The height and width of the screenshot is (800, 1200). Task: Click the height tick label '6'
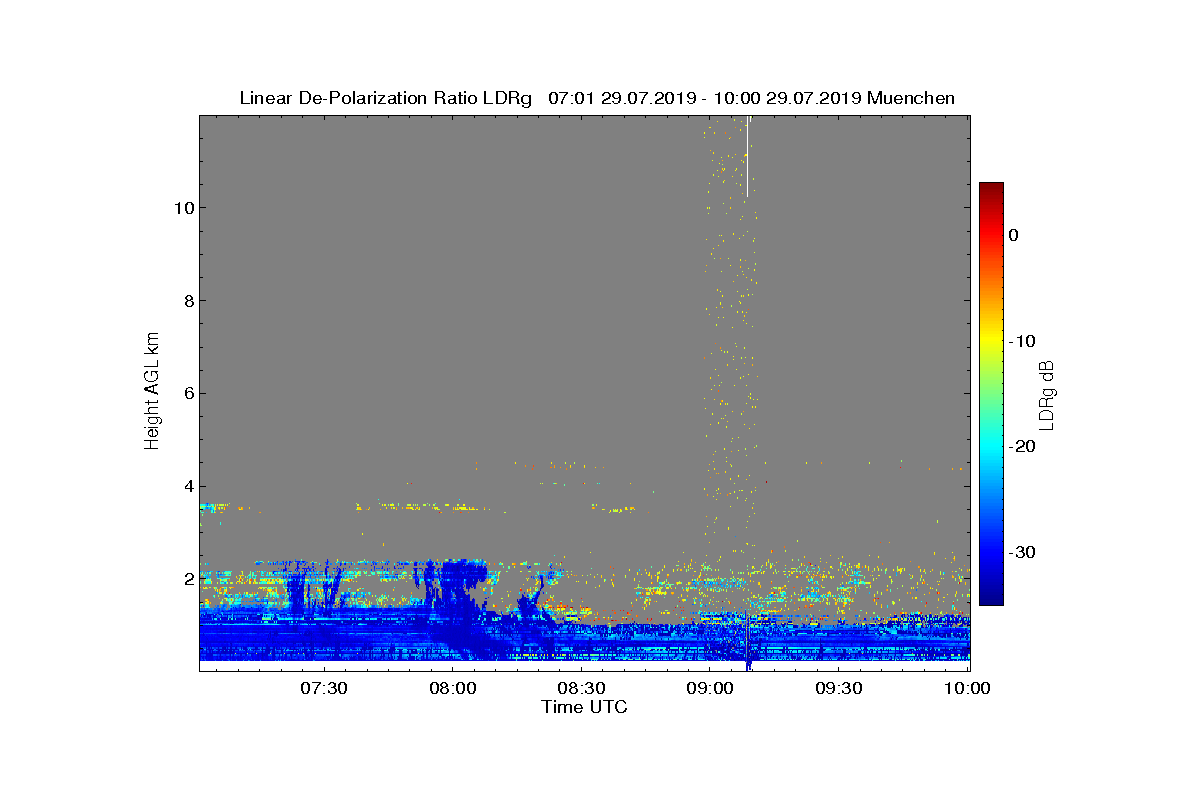click(187, 393)
